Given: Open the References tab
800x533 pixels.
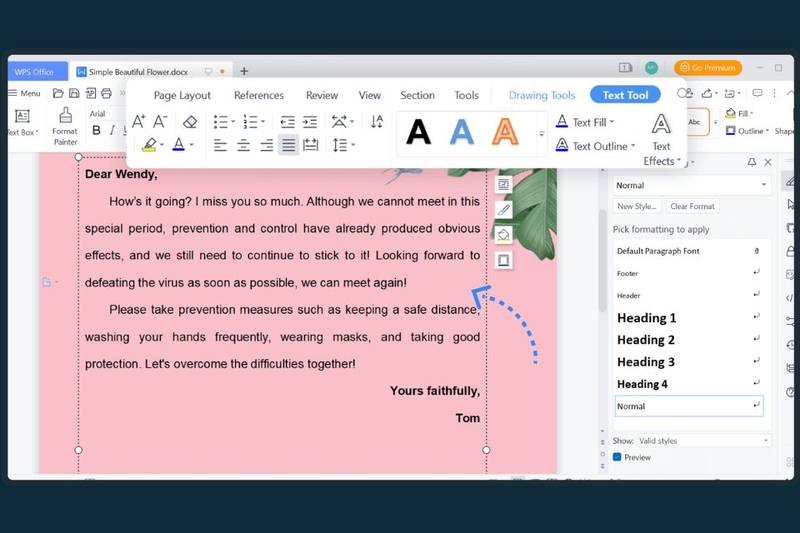Looking at the screenshot, I should (x=259, y=95).
